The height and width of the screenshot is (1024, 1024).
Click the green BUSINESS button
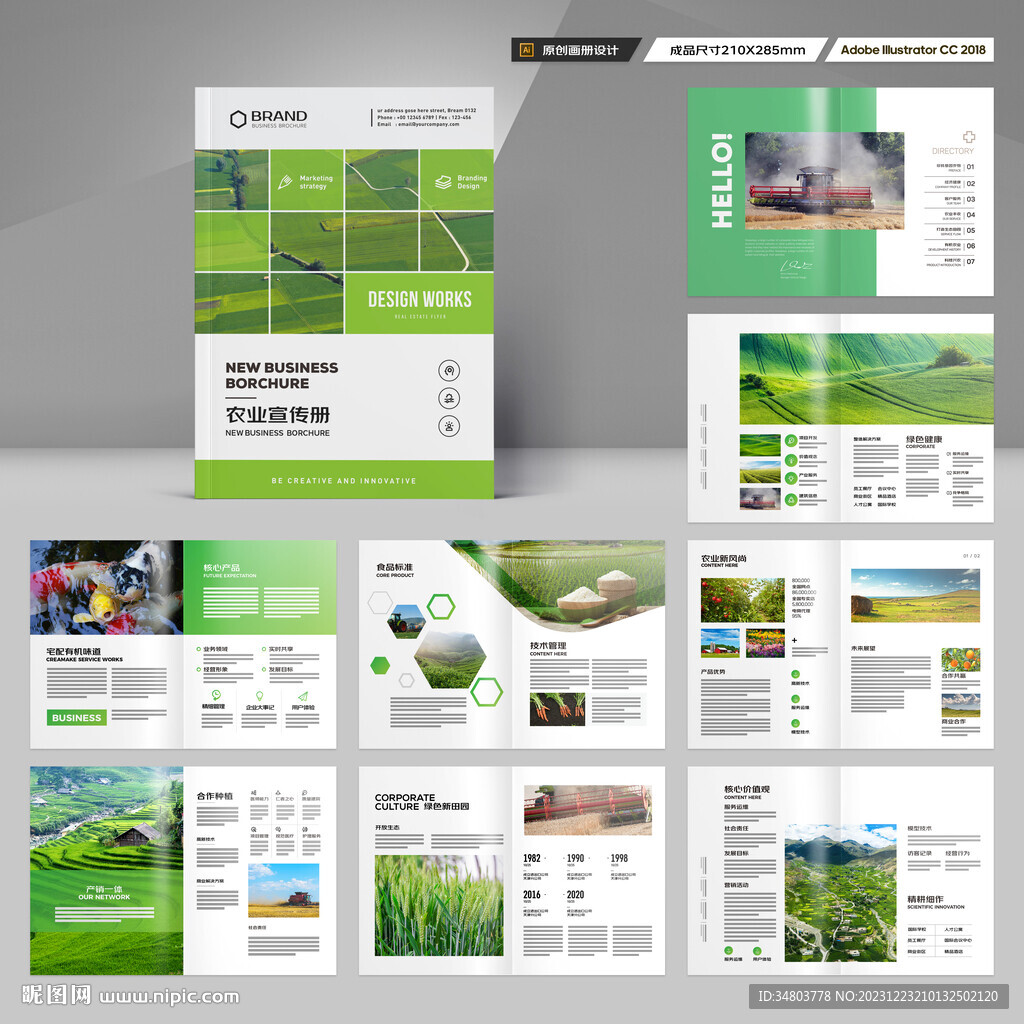(76, 717)
